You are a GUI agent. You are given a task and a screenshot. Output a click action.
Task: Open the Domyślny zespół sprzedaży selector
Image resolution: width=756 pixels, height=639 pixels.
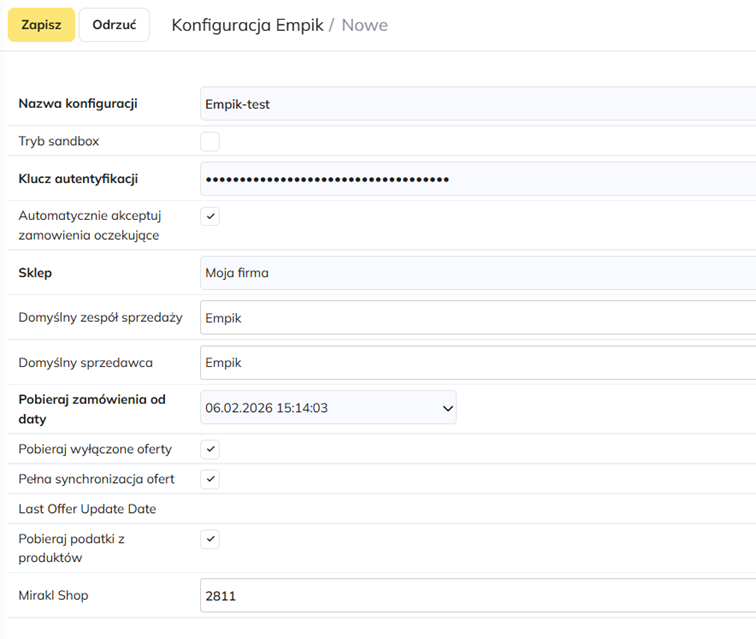click(478, 318)
